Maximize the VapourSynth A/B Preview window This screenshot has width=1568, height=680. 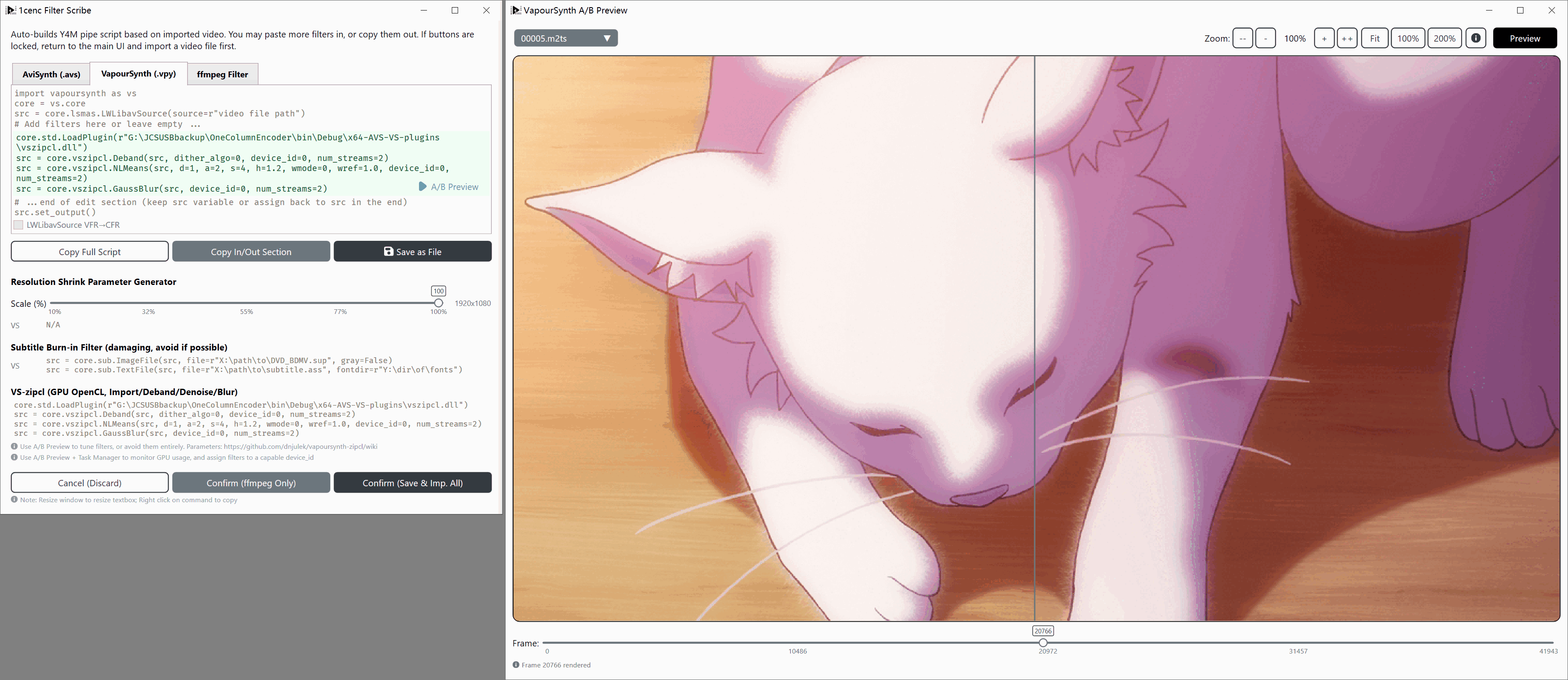(x=1520, y=11)
